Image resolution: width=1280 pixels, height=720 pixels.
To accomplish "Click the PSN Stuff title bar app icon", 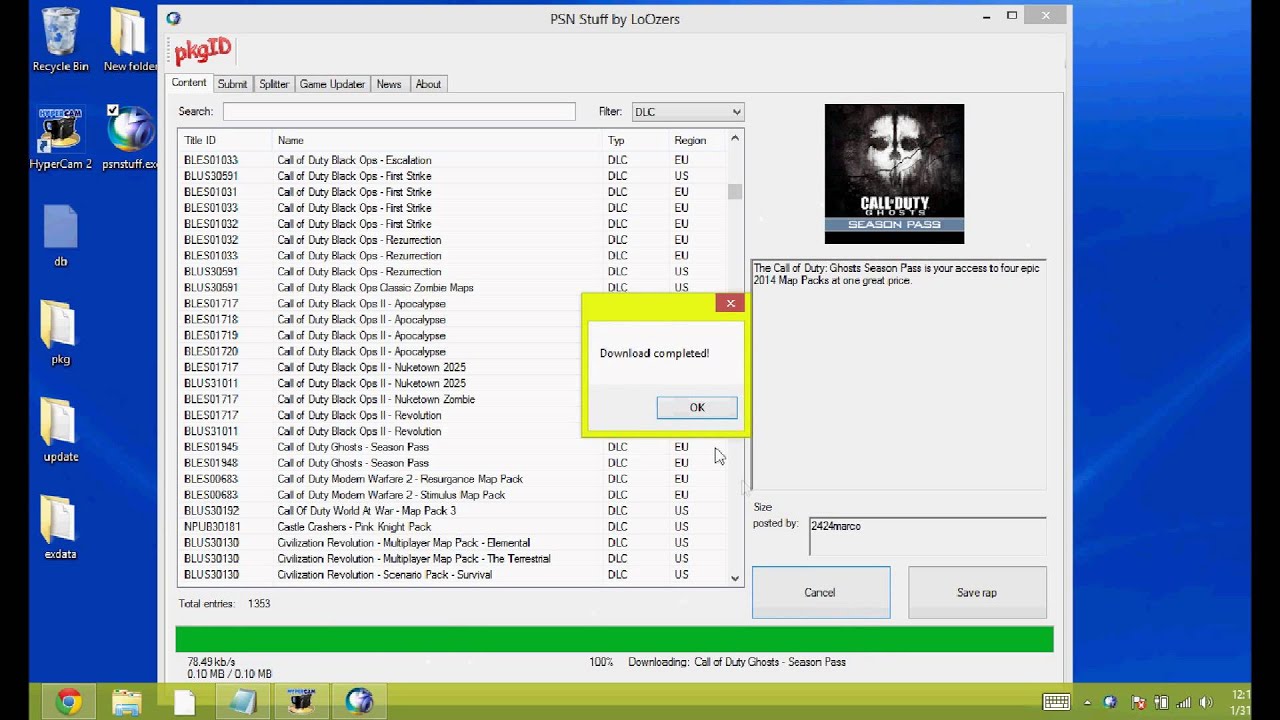I will 174,18.
